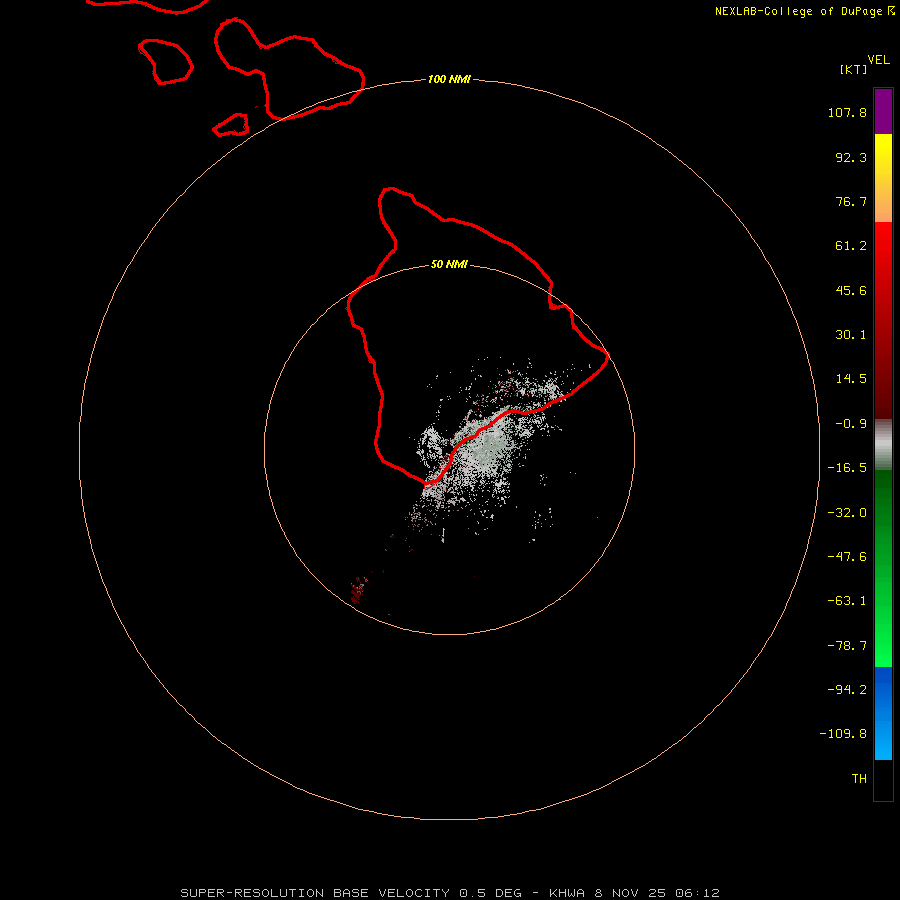Click the small island outline below Maui
Screen dimensions: 900x900
[231, 125]
